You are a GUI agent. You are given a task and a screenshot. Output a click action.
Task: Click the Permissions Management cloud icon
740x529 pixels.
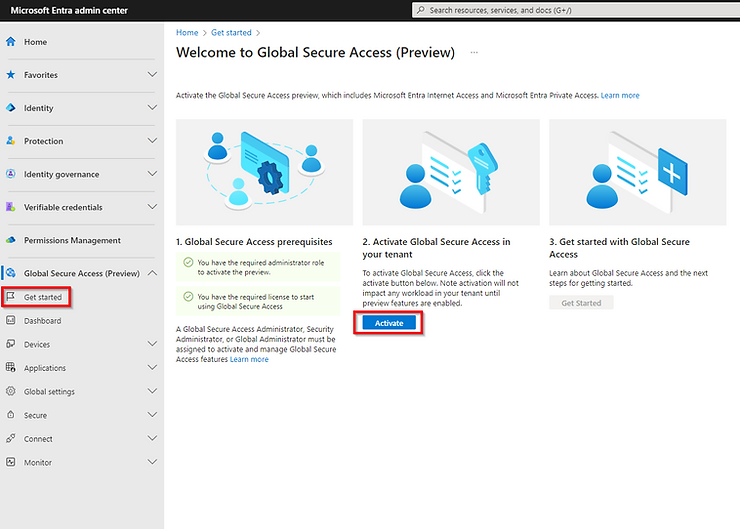pos(11,240)
